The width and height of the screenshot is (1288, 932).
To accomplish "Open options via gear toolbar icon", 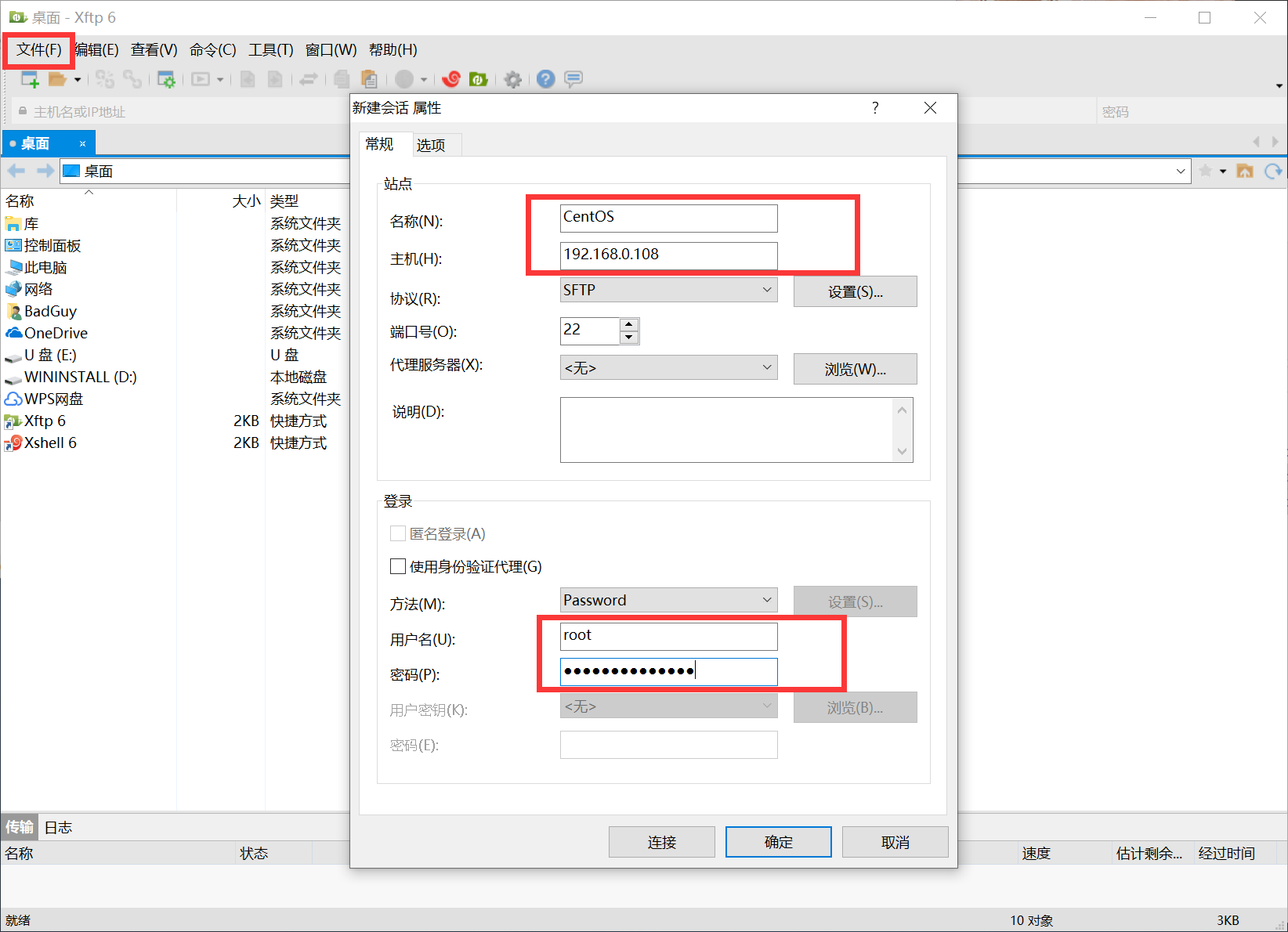I will click(512, 79).
